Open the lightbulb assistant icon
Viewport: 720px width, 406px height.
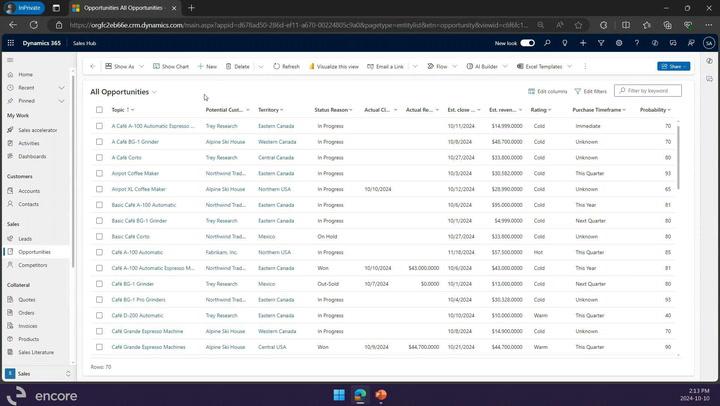click(565, 43)
